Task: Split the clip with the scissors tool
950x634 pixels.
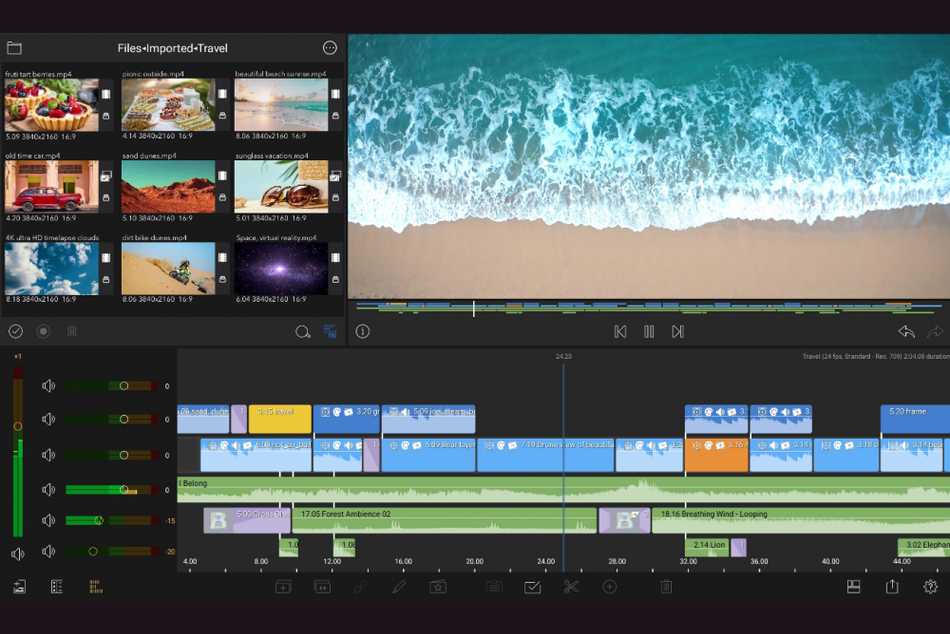Action: (x=571, y=587)
